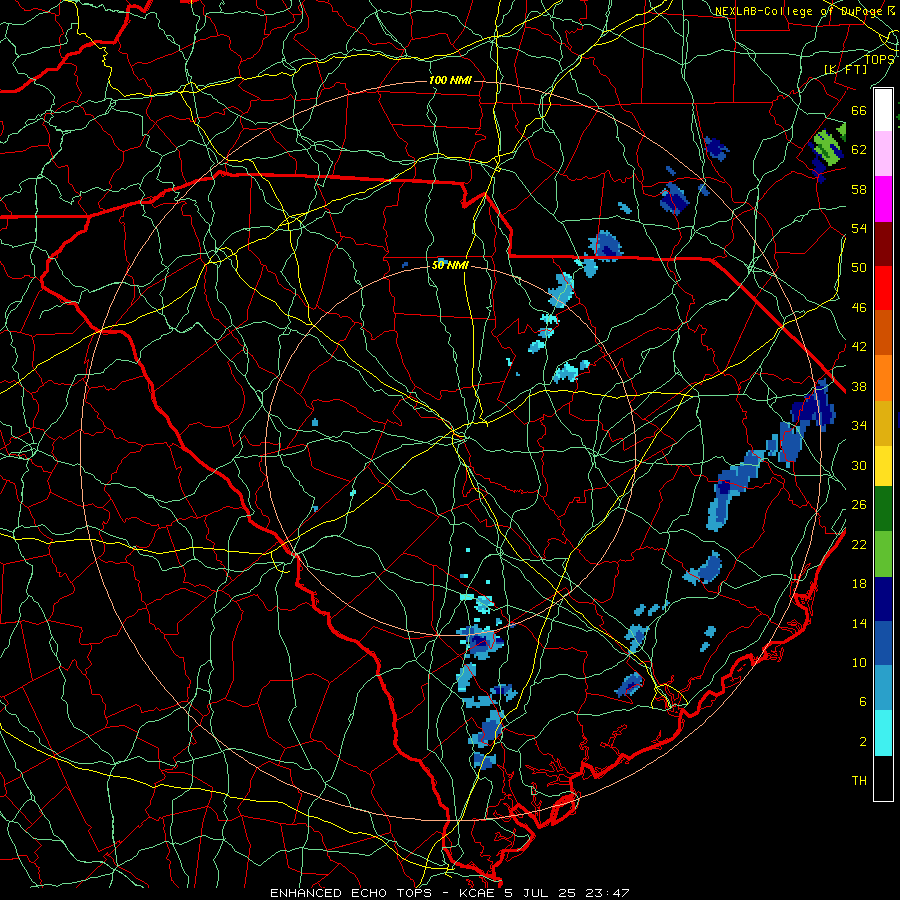The width and height of the screenshot is (900, 900).
Task: Pick the bright yellow legend swatch
Action: [883, 465]
